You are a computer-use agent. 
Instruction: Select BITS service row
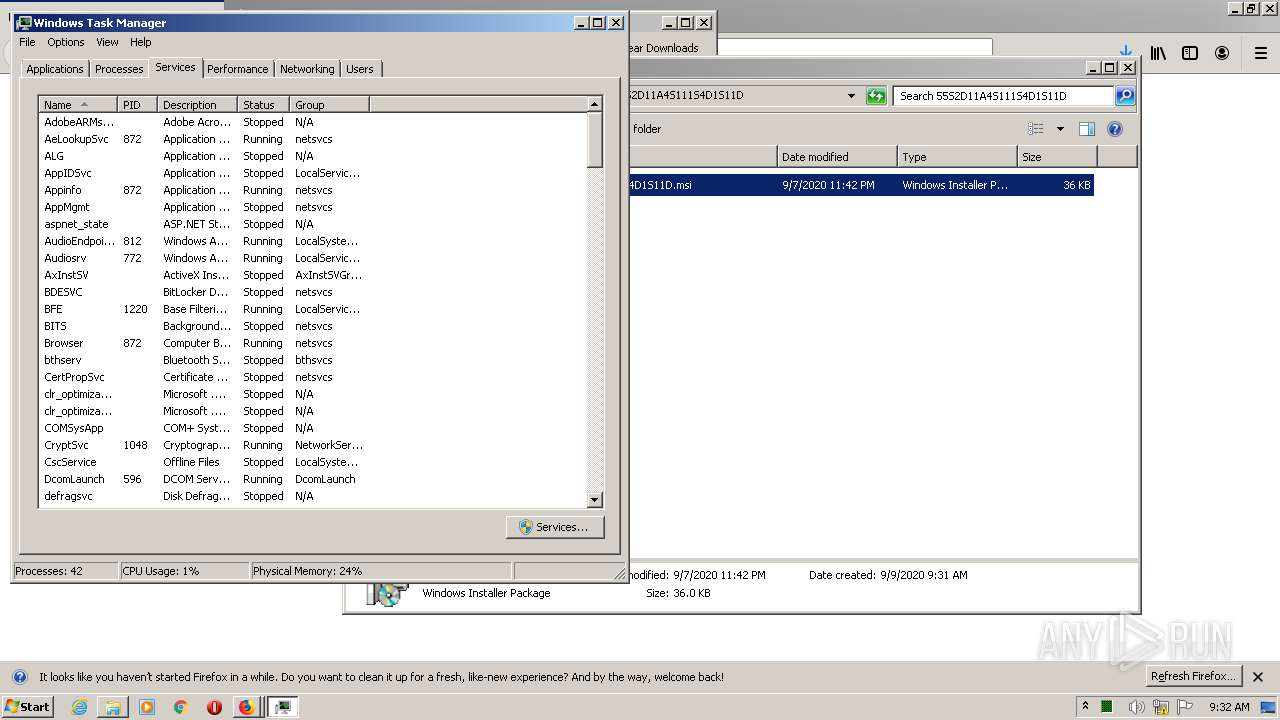[313, 326]
